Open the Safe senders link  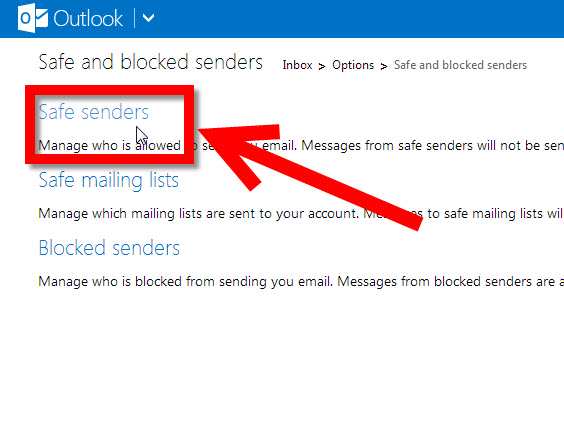(94, 112)
